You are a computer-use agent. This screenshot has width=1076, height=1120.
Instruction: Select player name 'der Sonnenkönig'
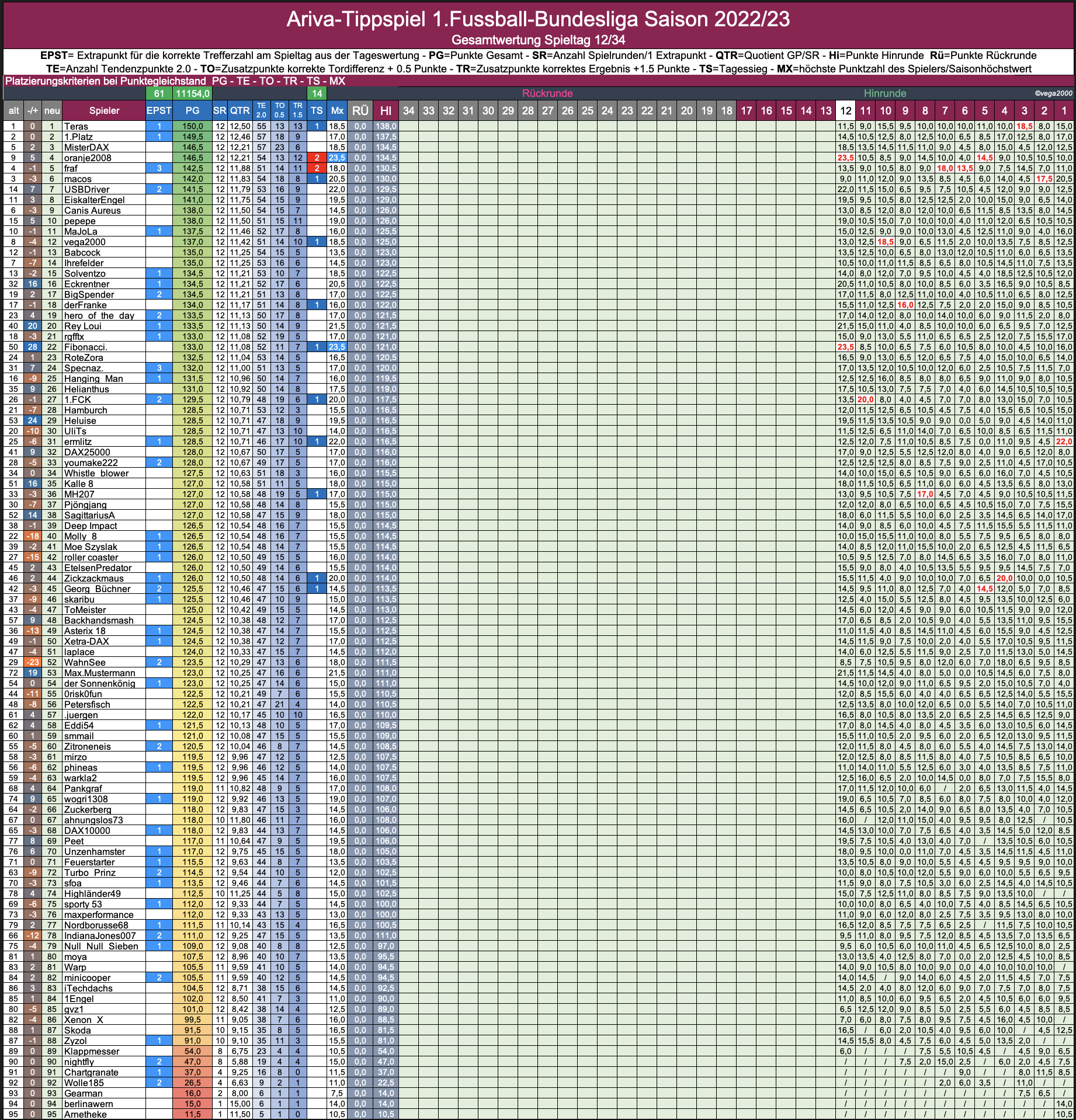(99, 683)
